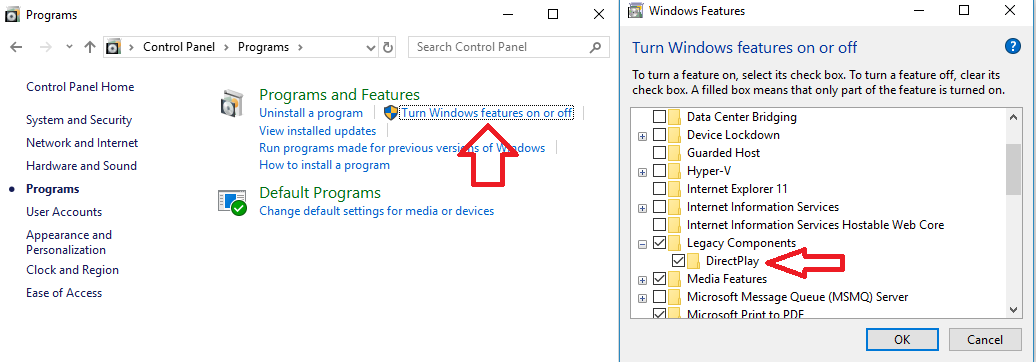Screen dimensions: 1036x363
Task: Click OK in Windows Features dialog
Action: pos(902,340)
